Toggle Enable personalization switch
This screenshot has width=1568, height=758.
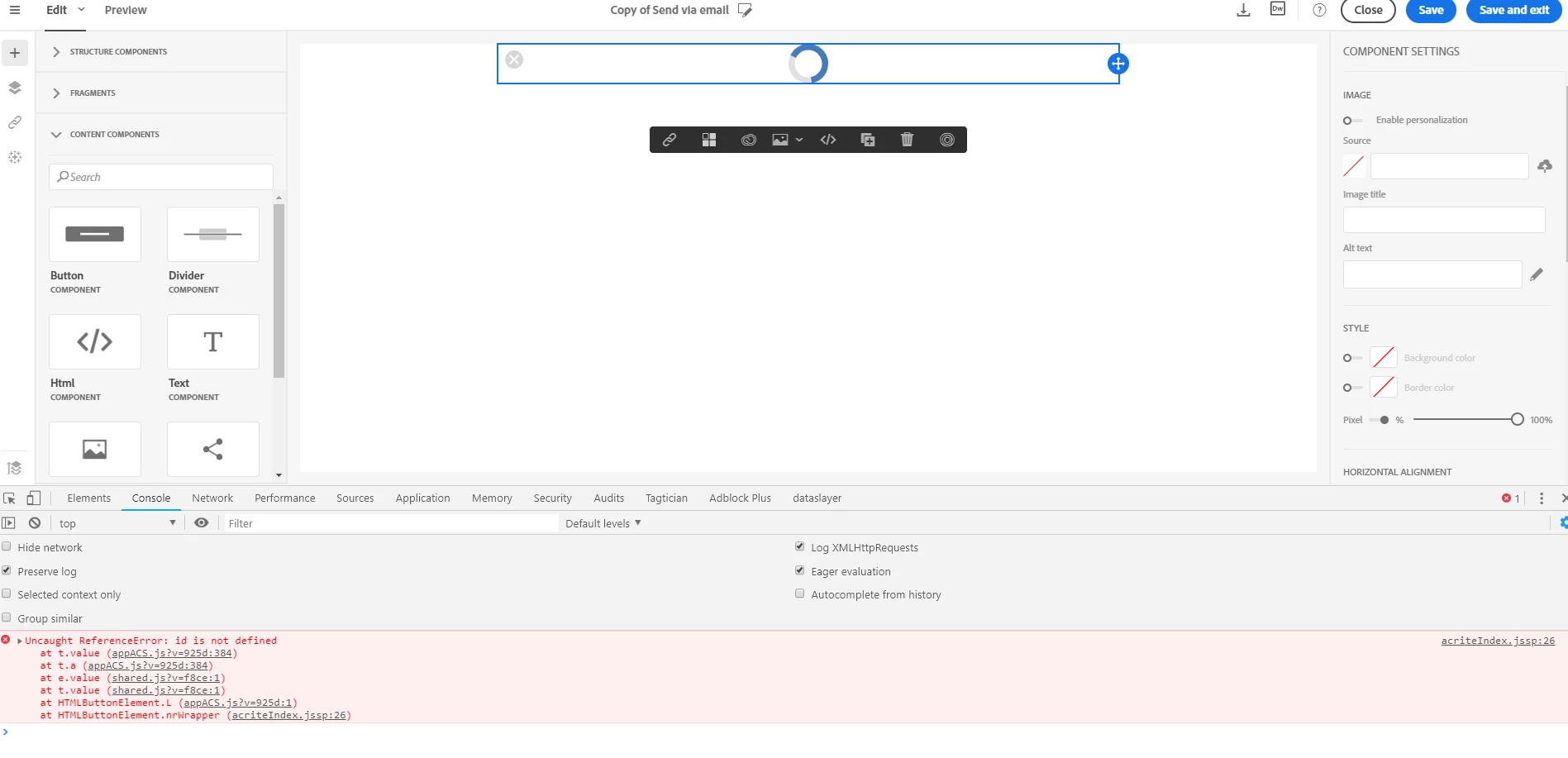[x=1352, y=121]
